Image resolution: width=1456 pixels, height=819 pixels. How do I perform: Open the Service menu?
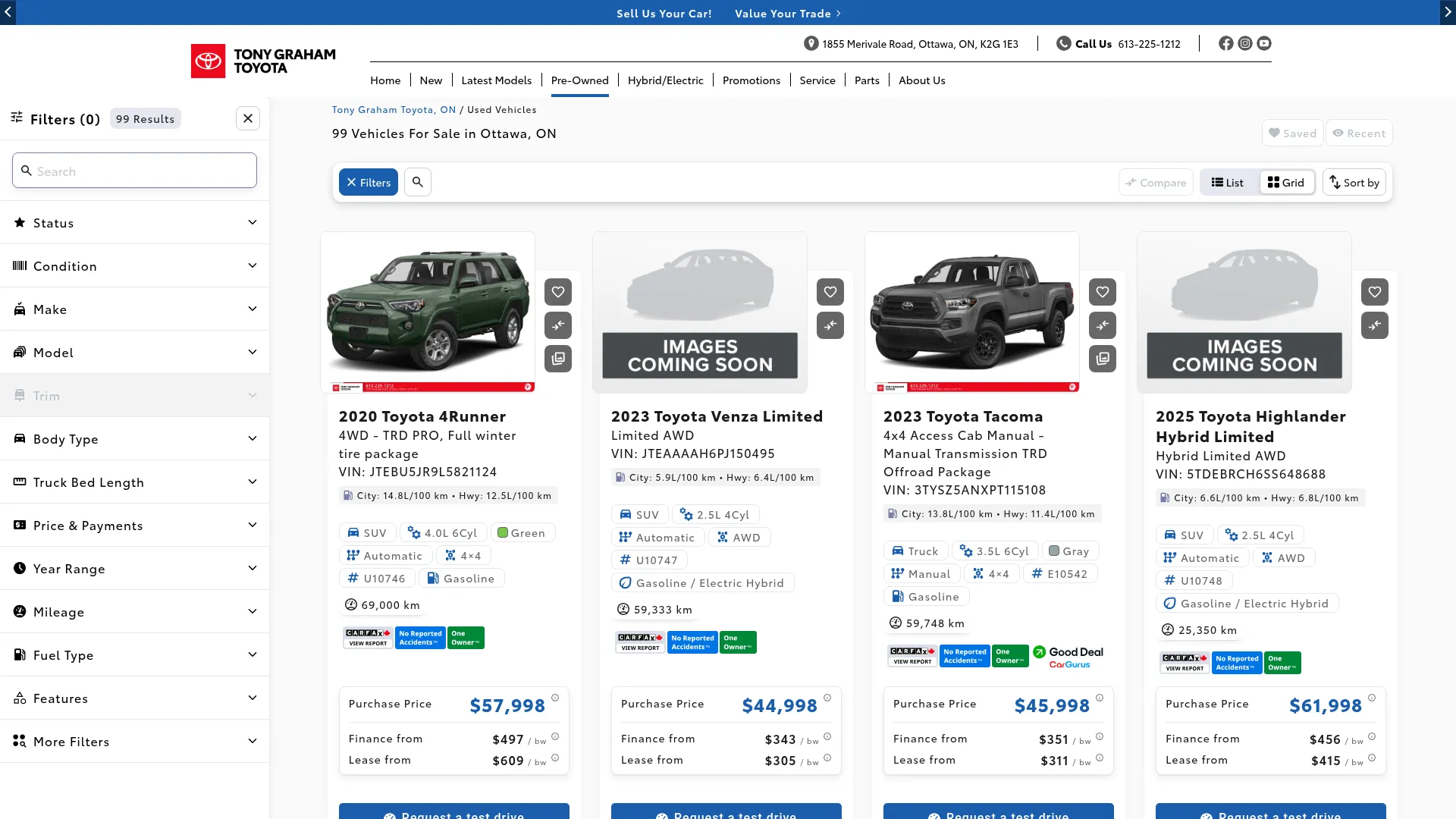coord(817,80)
